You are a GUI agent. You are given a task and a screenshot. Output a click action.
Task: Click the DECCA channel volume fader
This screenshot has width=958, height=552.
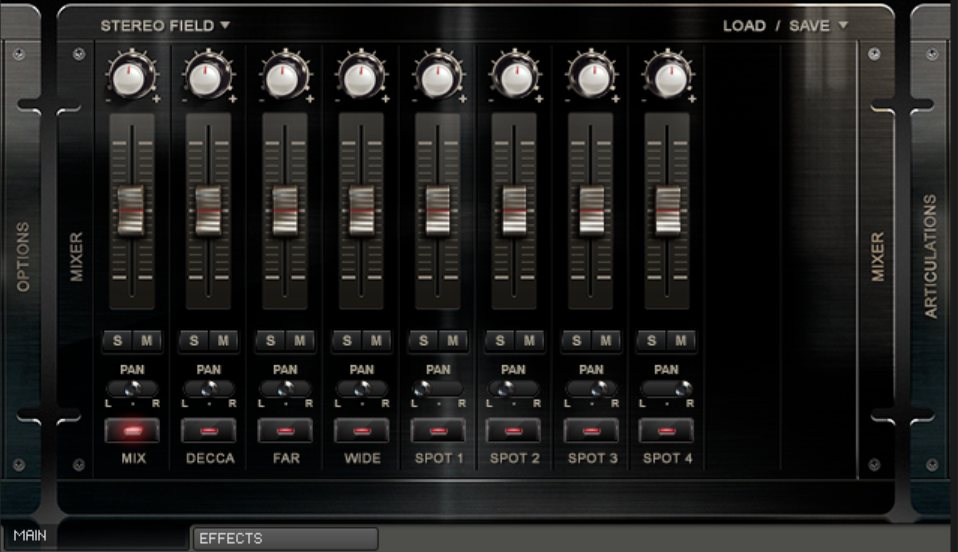(208, 211)
